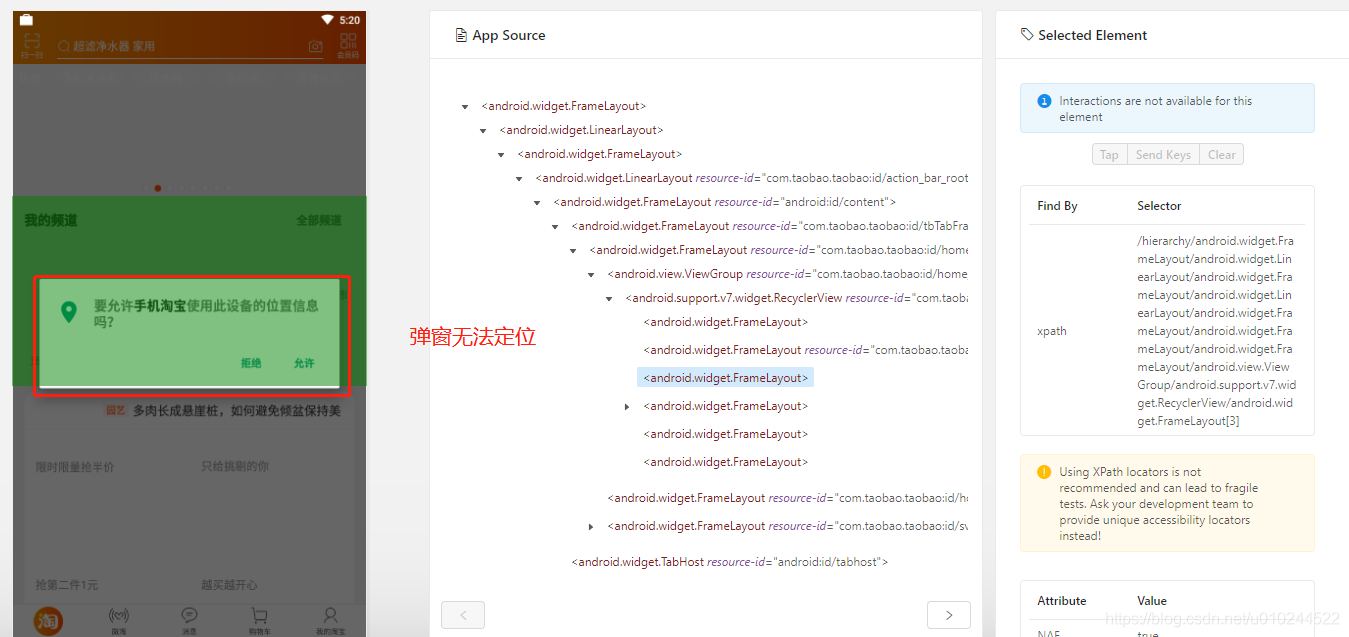The width and height of the screenshot is (1349, 637).
Task: Go to next page with right chevron button
Action: click(x=949, y=615)
